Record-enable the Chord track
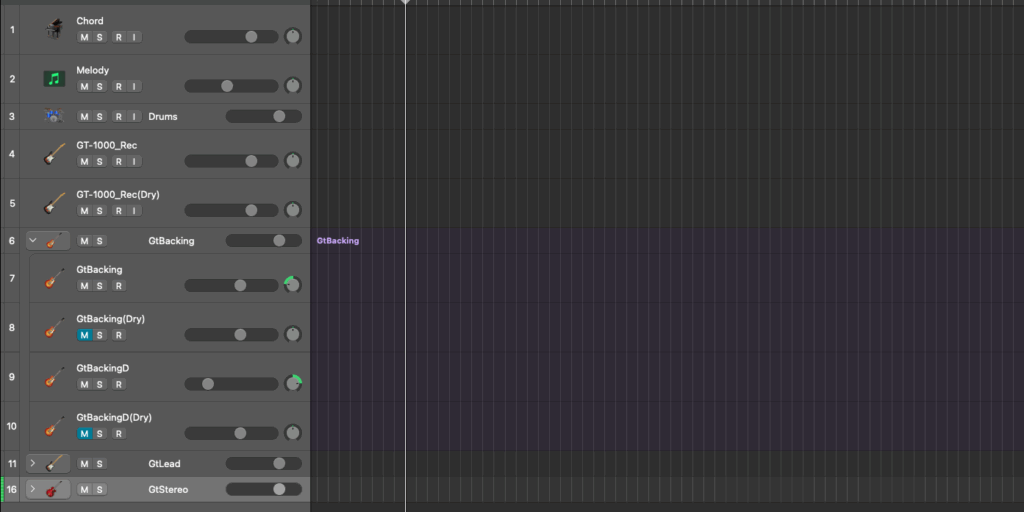Viewport: 1024px width, 512px height. (x=118, y=37)
